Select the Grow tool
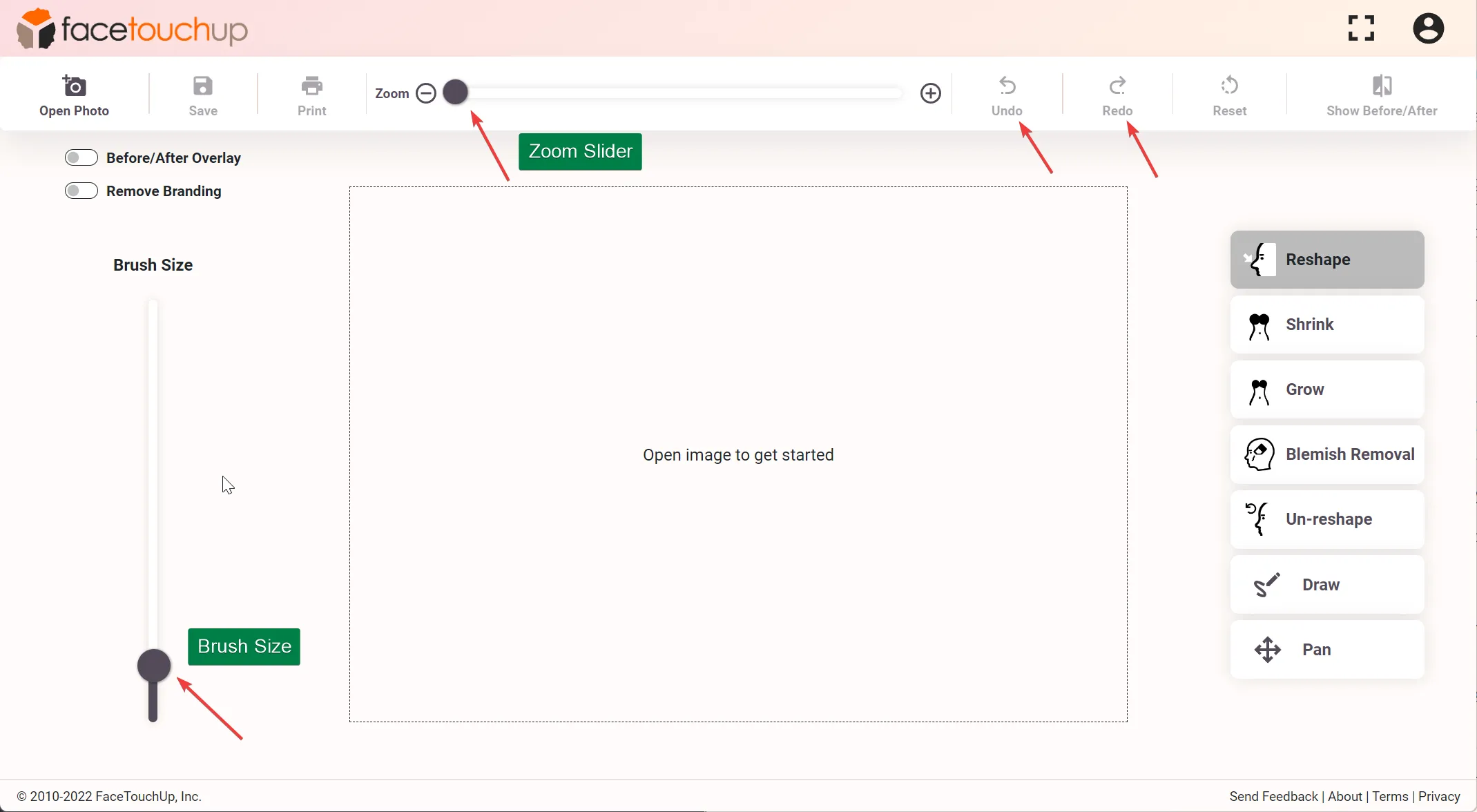1477x812 pixels. [1328, 389]
